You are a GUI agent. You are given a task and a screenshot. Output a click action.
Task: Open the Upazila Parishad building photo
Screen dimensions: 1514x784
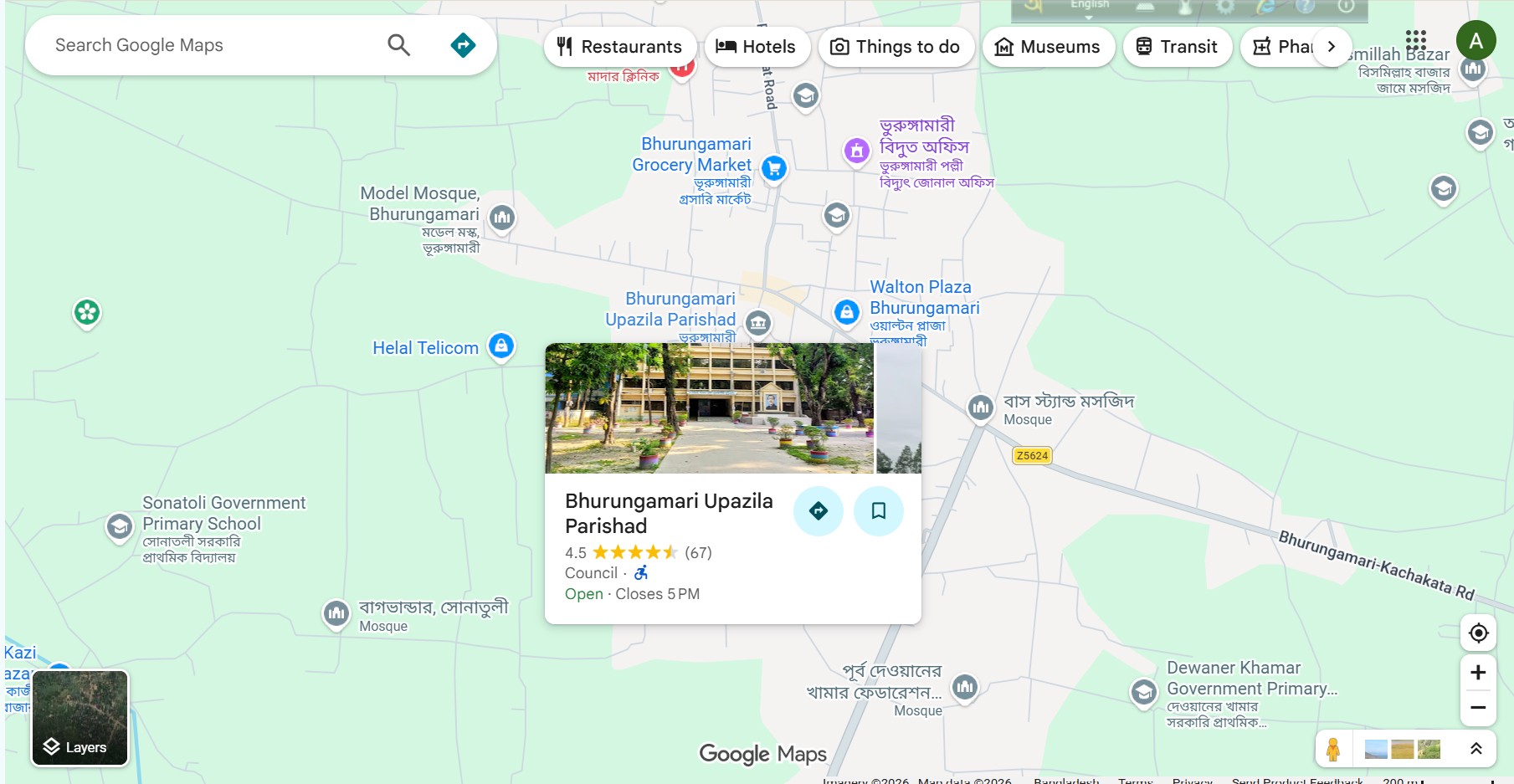click(710, 408)
